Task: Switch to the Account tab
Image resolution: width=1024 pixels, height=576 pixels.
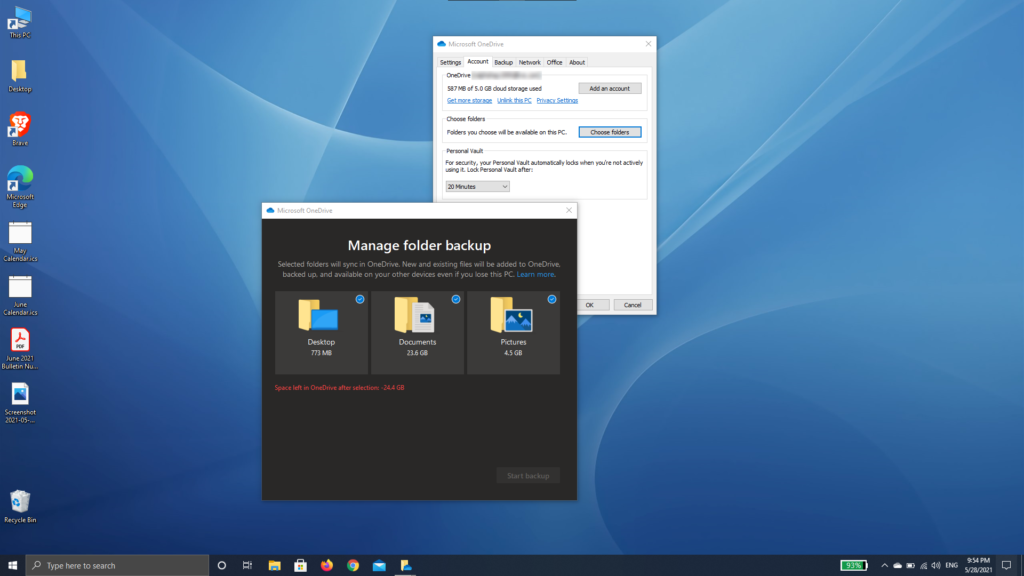Action: 477,62
